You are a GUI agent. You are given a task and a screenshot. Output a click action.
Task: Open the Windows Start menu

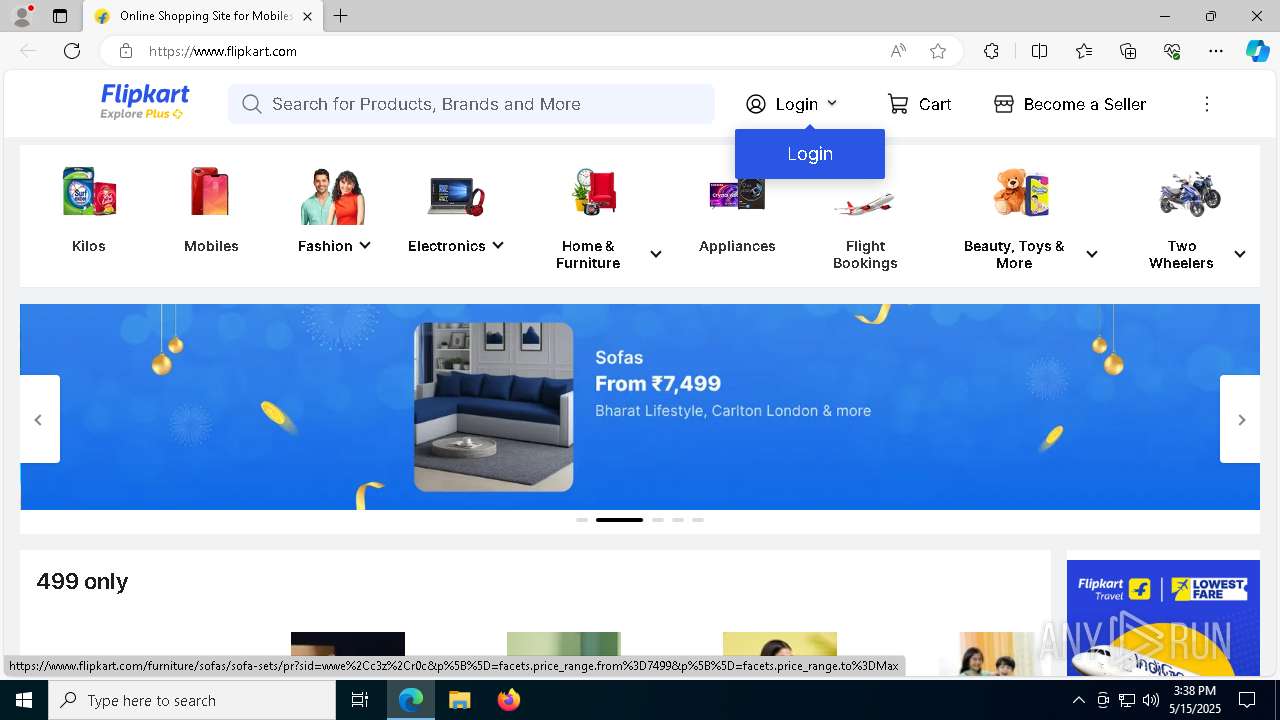pyautogui.click(x=24, y=700)
